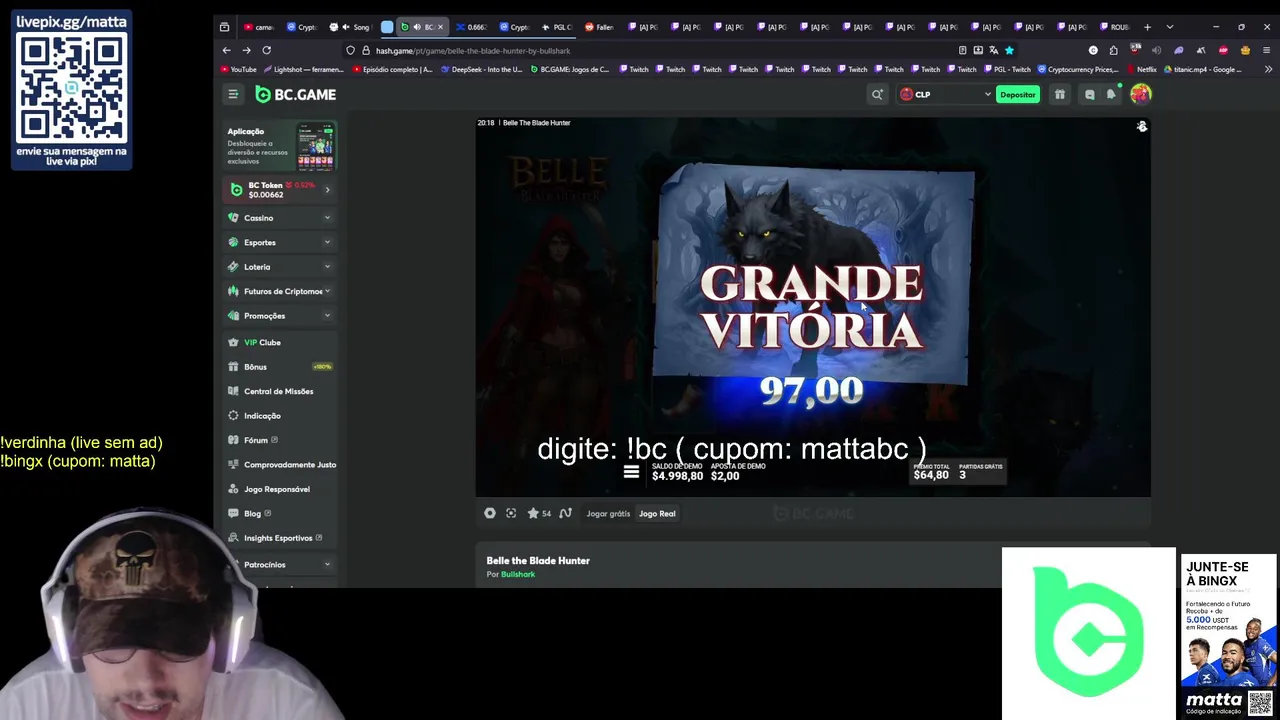Expand the Promoções sidebar section
Screen dimensions: 1280x720
click(x=327, y=316)
